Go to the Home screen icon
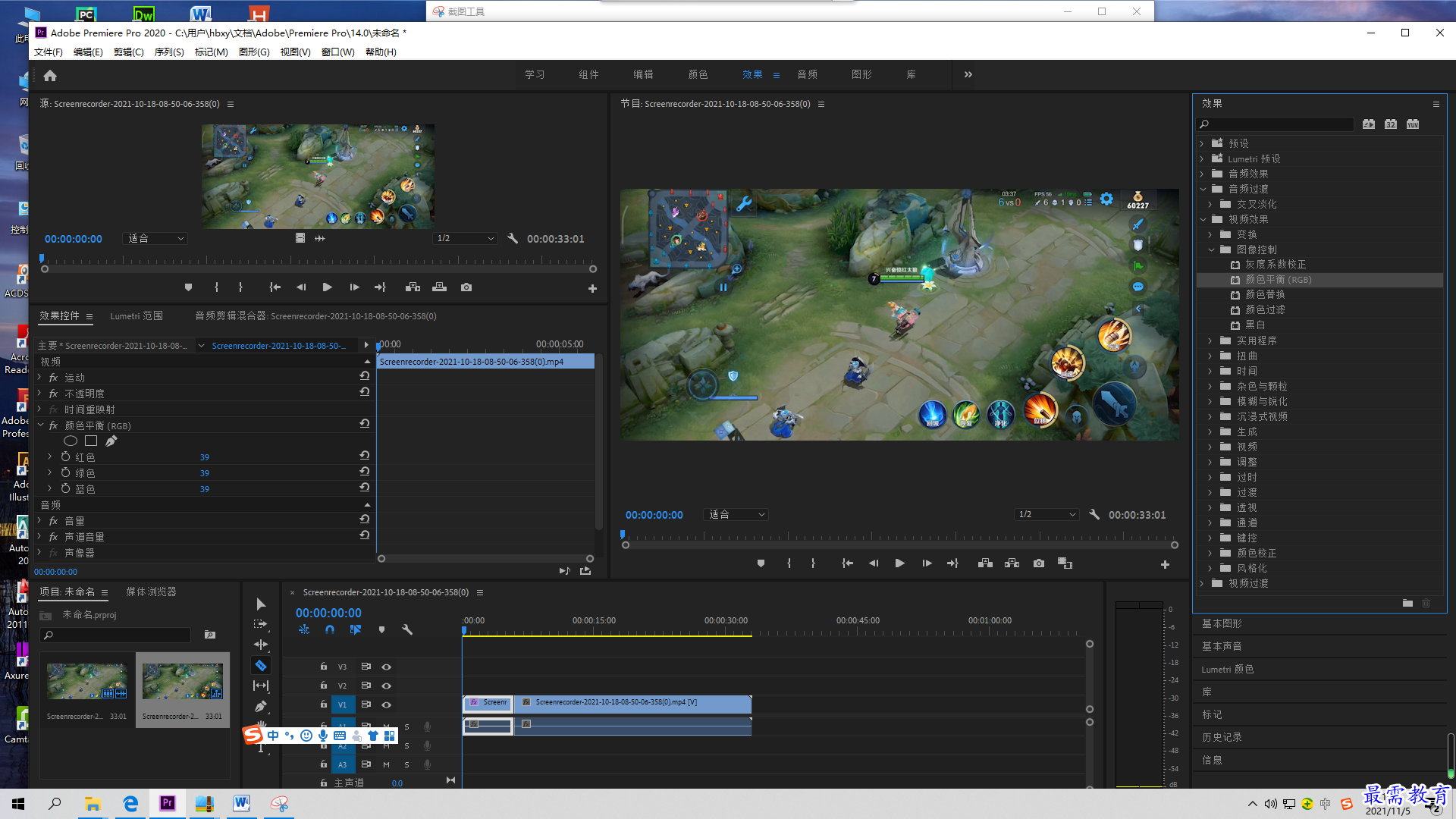This screenshot has height=819, width=1456. 50,75
